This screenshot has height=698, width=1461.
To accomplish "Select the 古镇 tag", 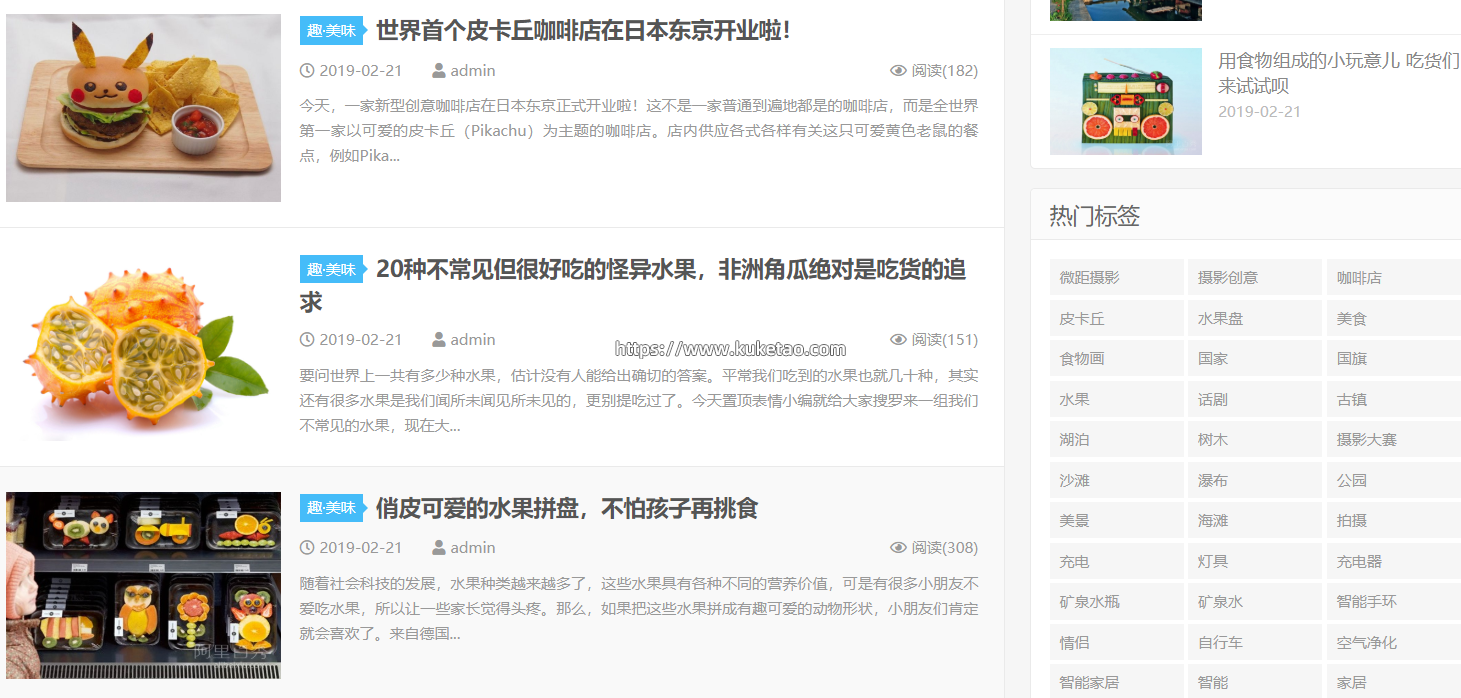I will point(1394,399).
